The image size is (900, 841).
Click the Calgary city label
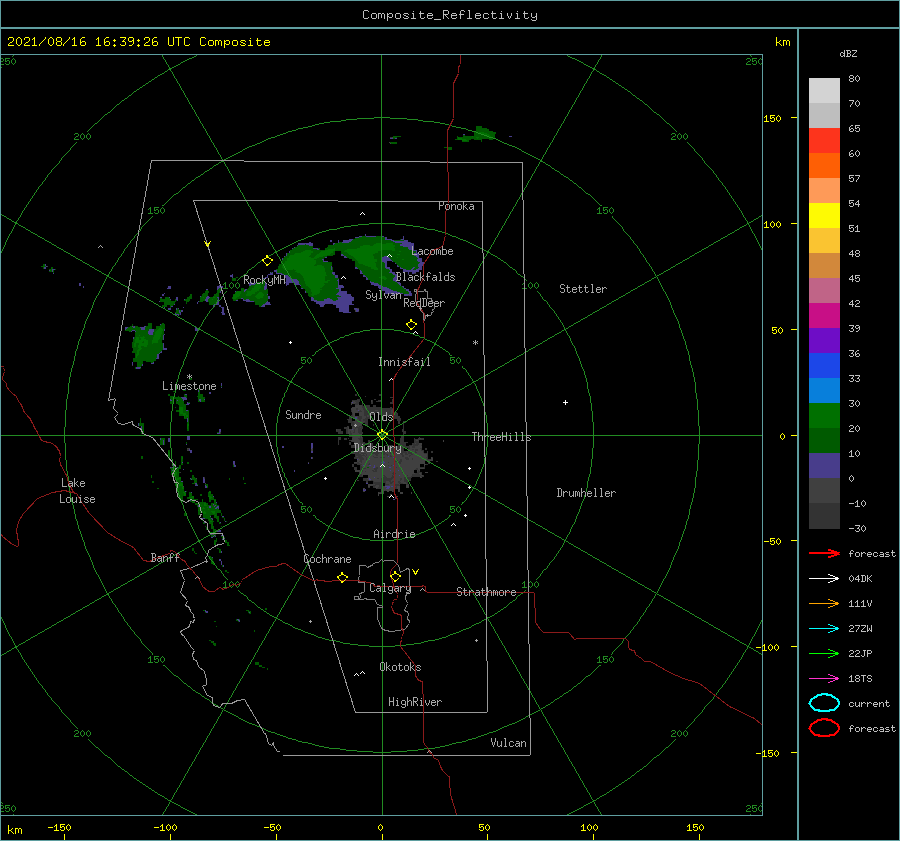(x=390, y=588)
